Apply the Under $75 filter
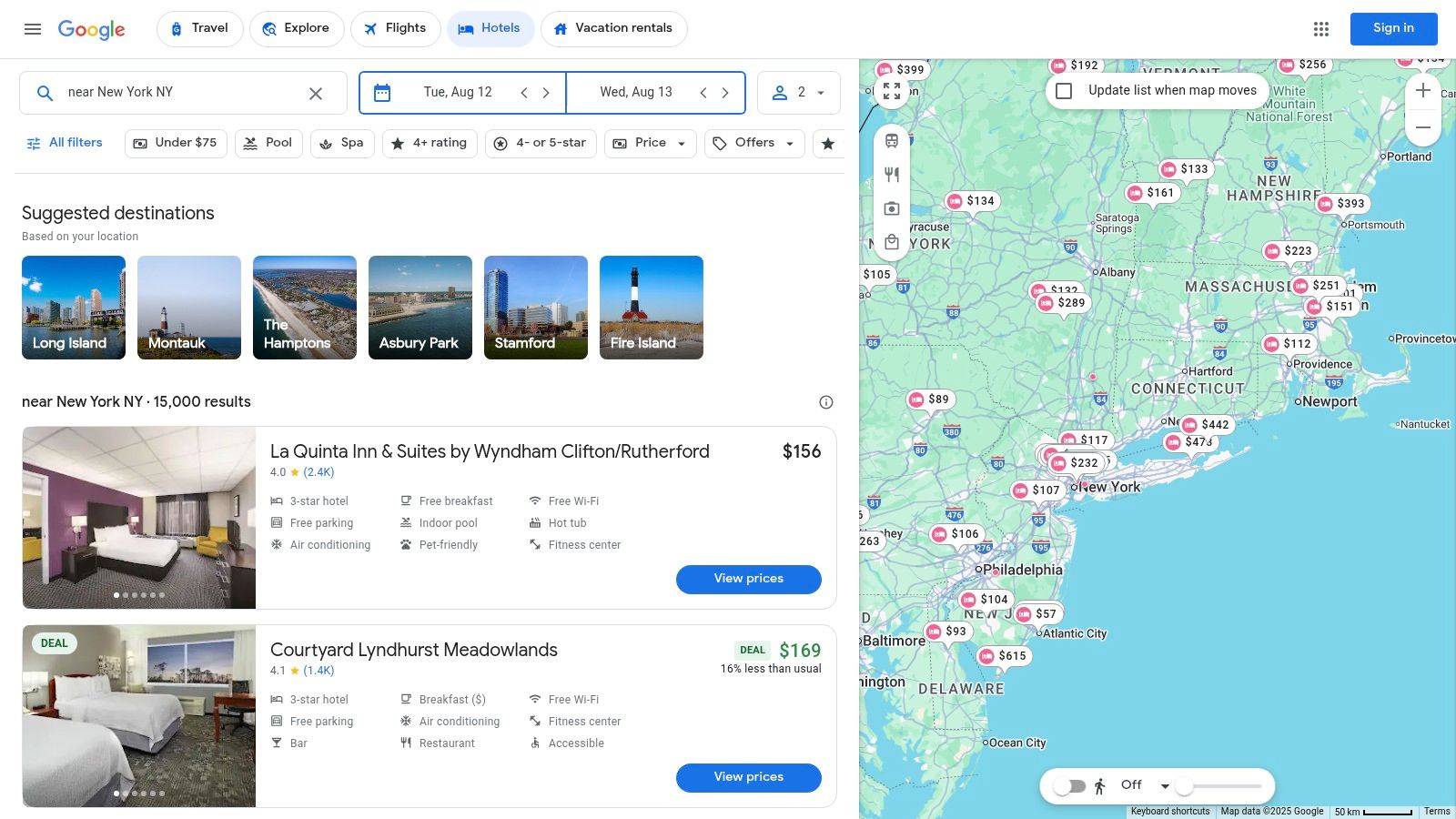The height and width of the screenshot is (819, 1456). pos(176,143)
